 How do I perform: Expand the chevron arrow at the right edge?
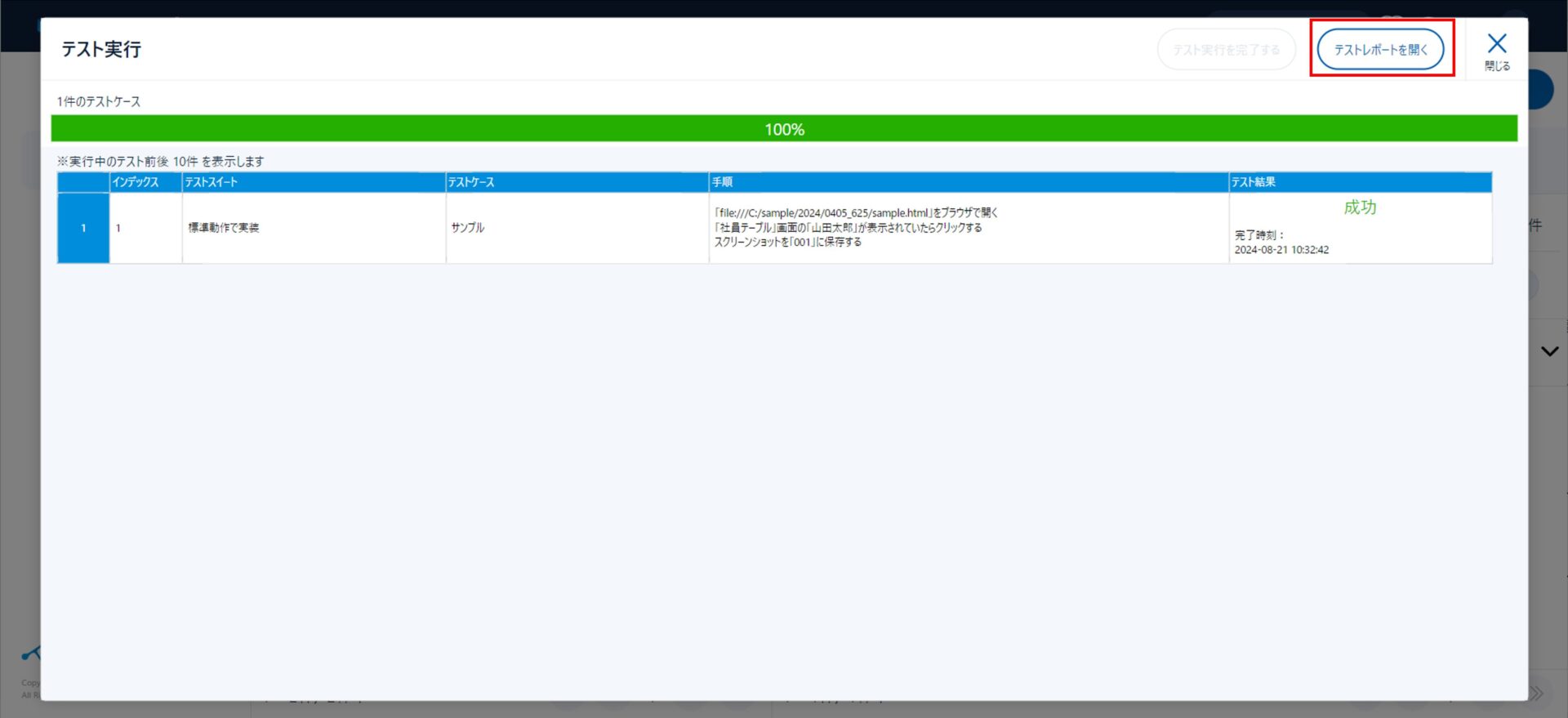(x=1549, y=351)
